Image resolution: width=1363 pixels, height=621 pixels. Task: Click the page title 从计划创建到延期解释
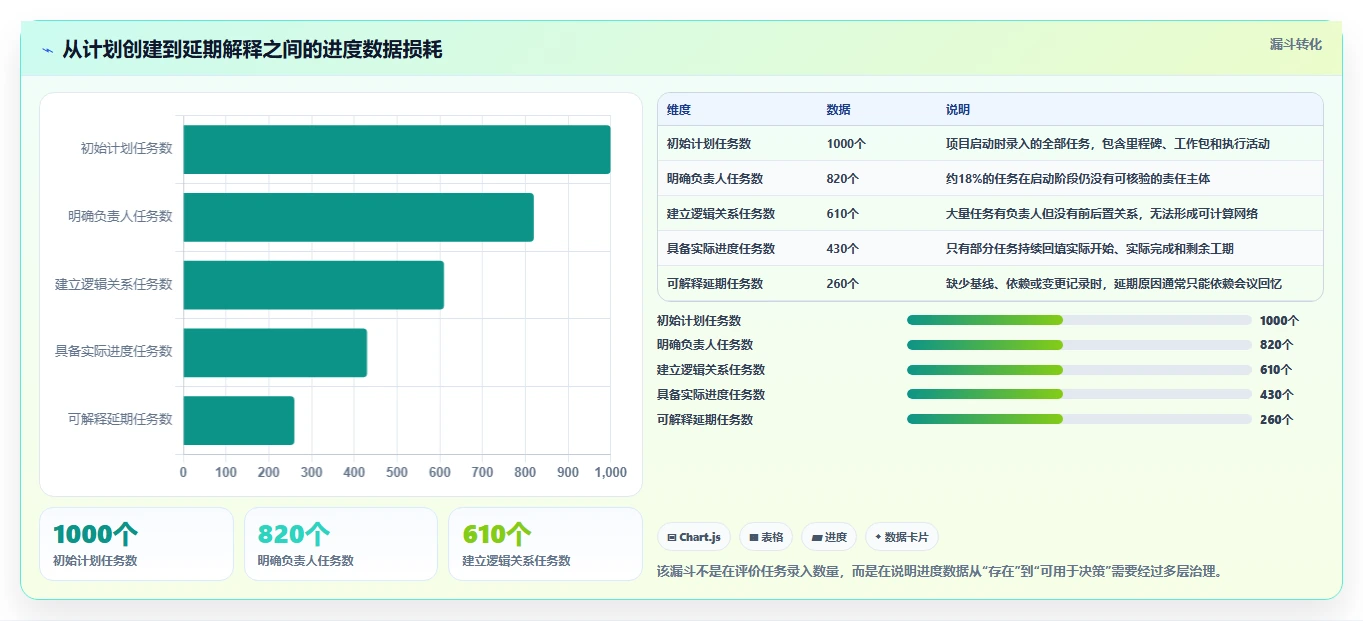(x=252, y=50)
